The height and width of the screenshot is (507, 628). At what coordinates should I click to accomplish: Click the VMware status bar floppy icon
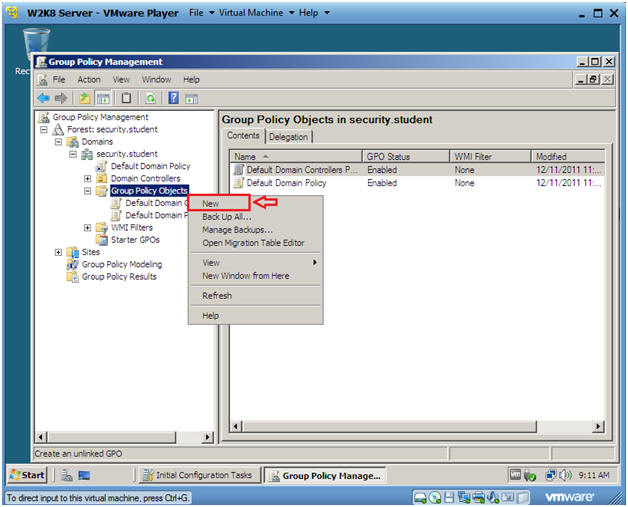[x=449, y=497]
